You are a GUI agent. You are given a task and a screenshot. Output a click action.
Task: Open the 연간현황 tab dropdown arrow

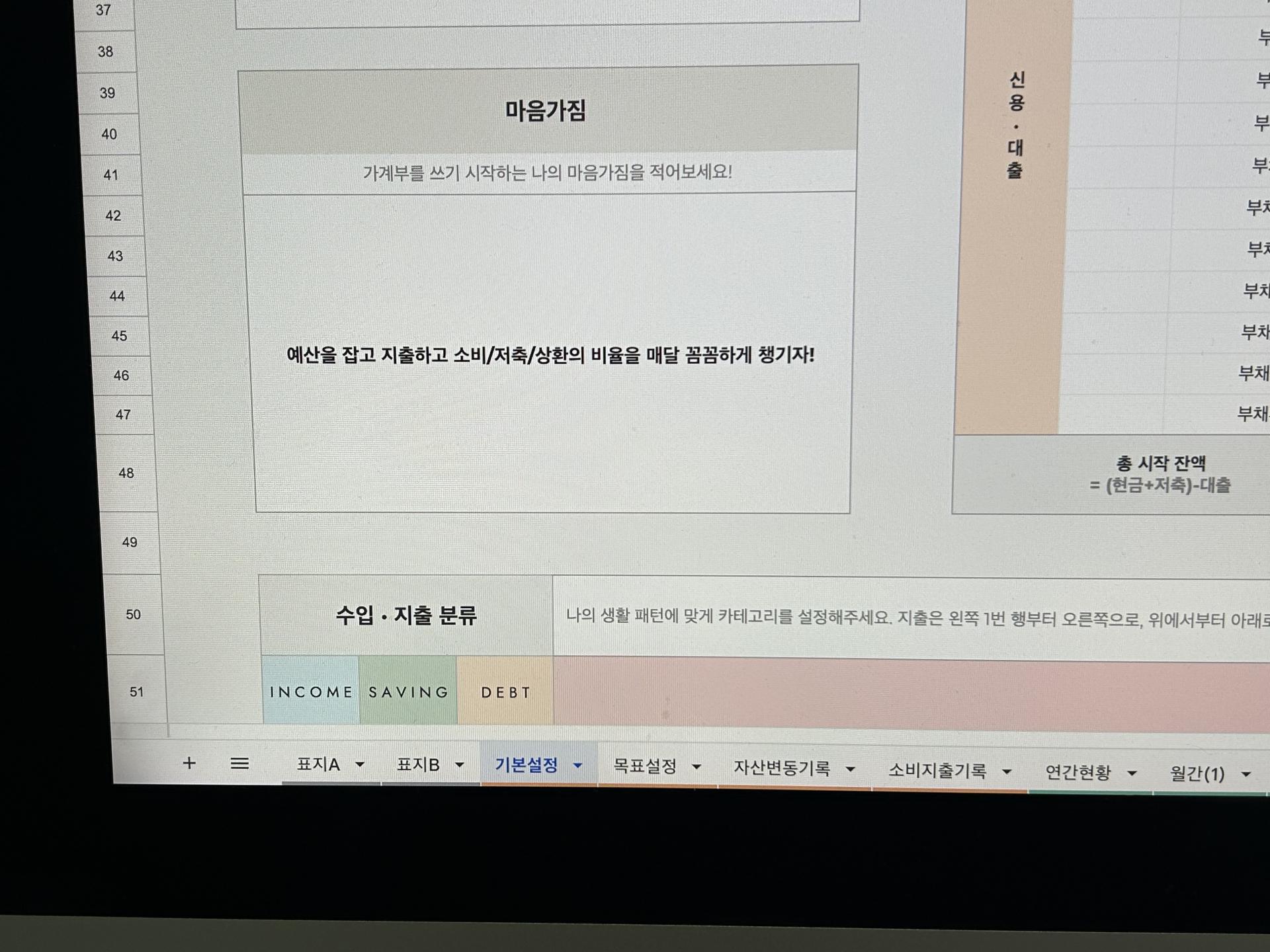click(1132, 773)
